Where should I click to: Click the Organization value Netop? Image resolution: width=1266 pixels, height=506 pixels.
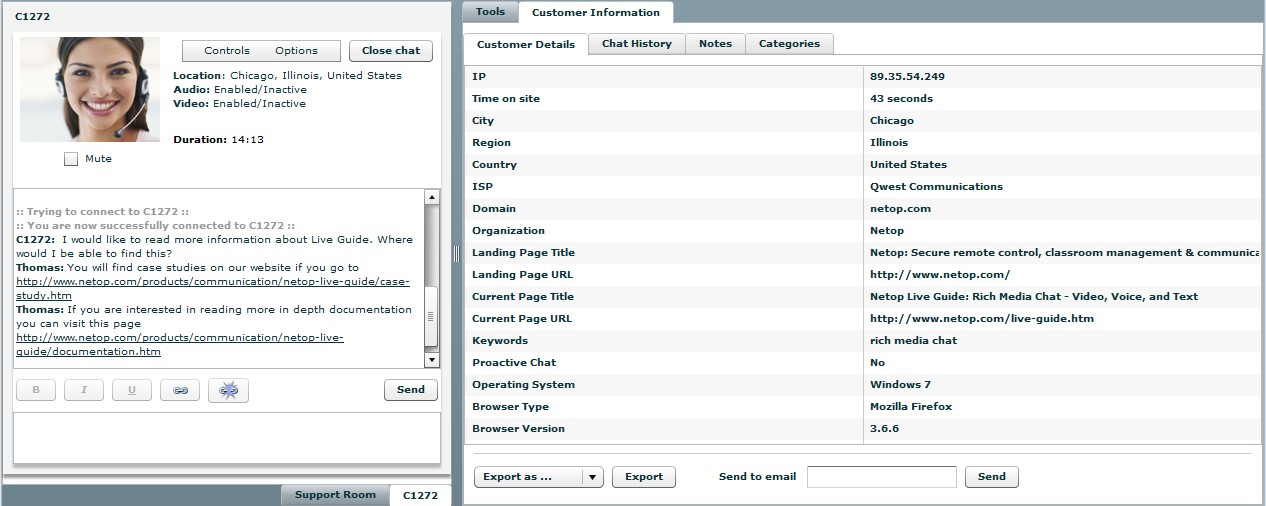tap(887, 231)
